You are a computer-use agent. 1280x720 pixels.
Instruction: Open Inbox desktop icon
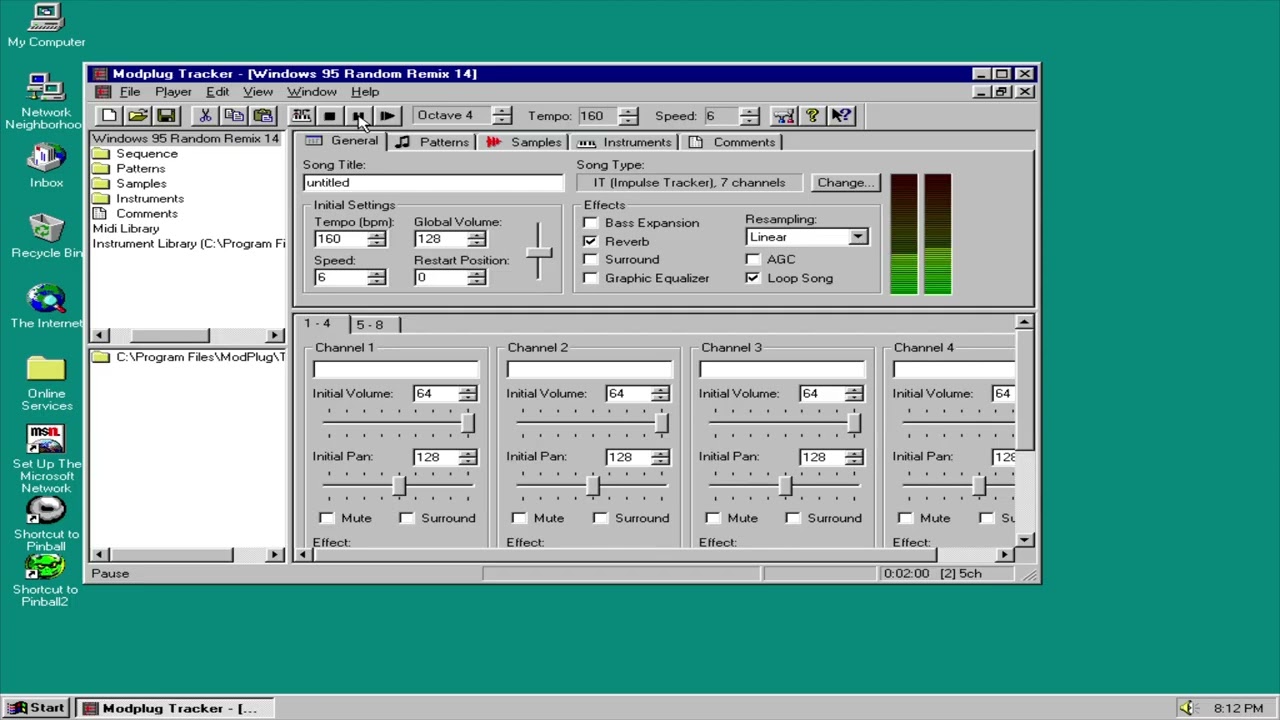[x=46, y=166]
